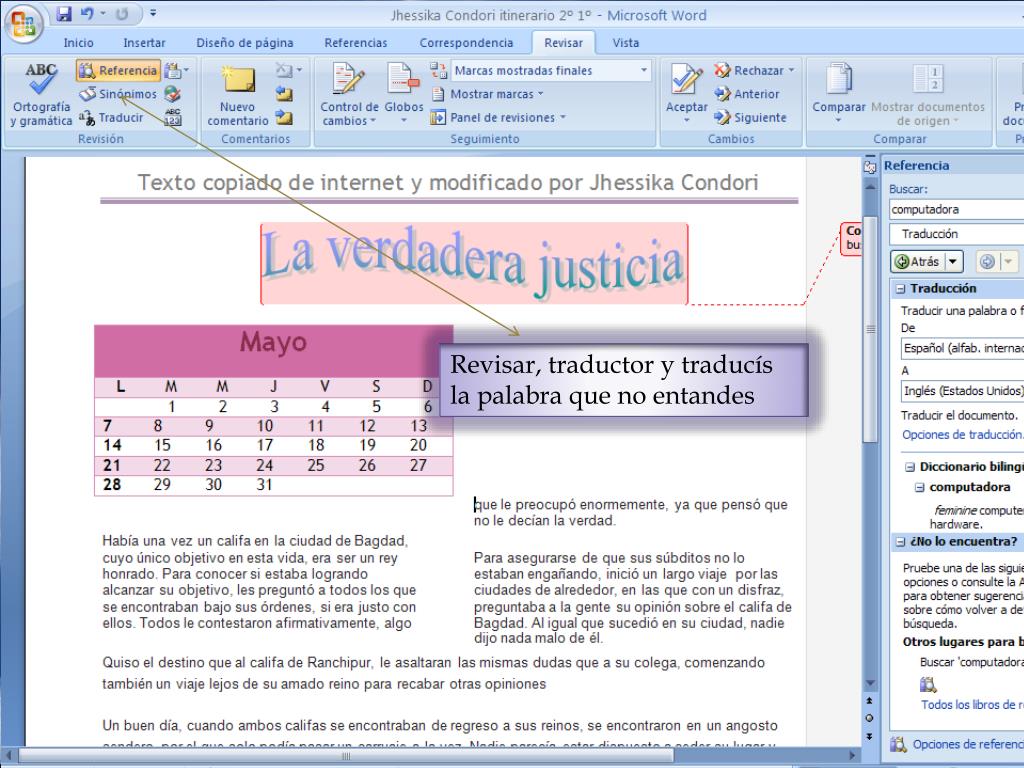Viewport: 1024px width, 768px height.
Task: Add a Nuevo comentario
Action: pyautogui.click(x=237, y=95)
